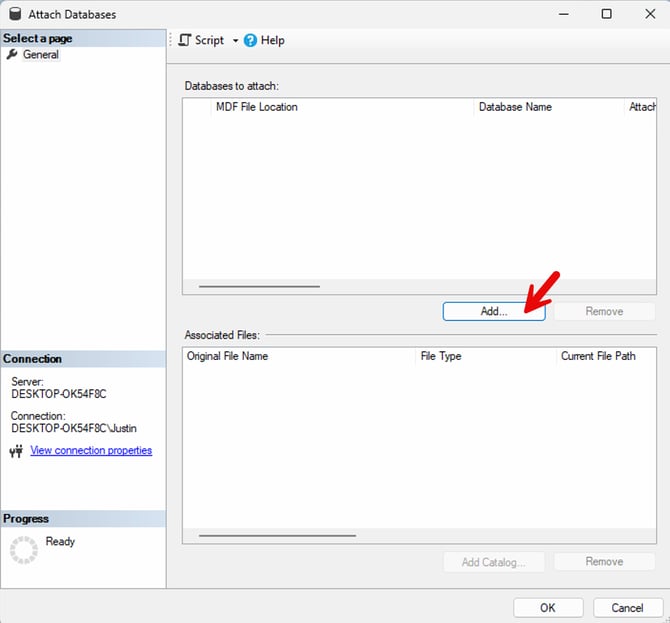Confirm the dialog with the OK button
Screen dimensions: 670x623
pos(547,607)
